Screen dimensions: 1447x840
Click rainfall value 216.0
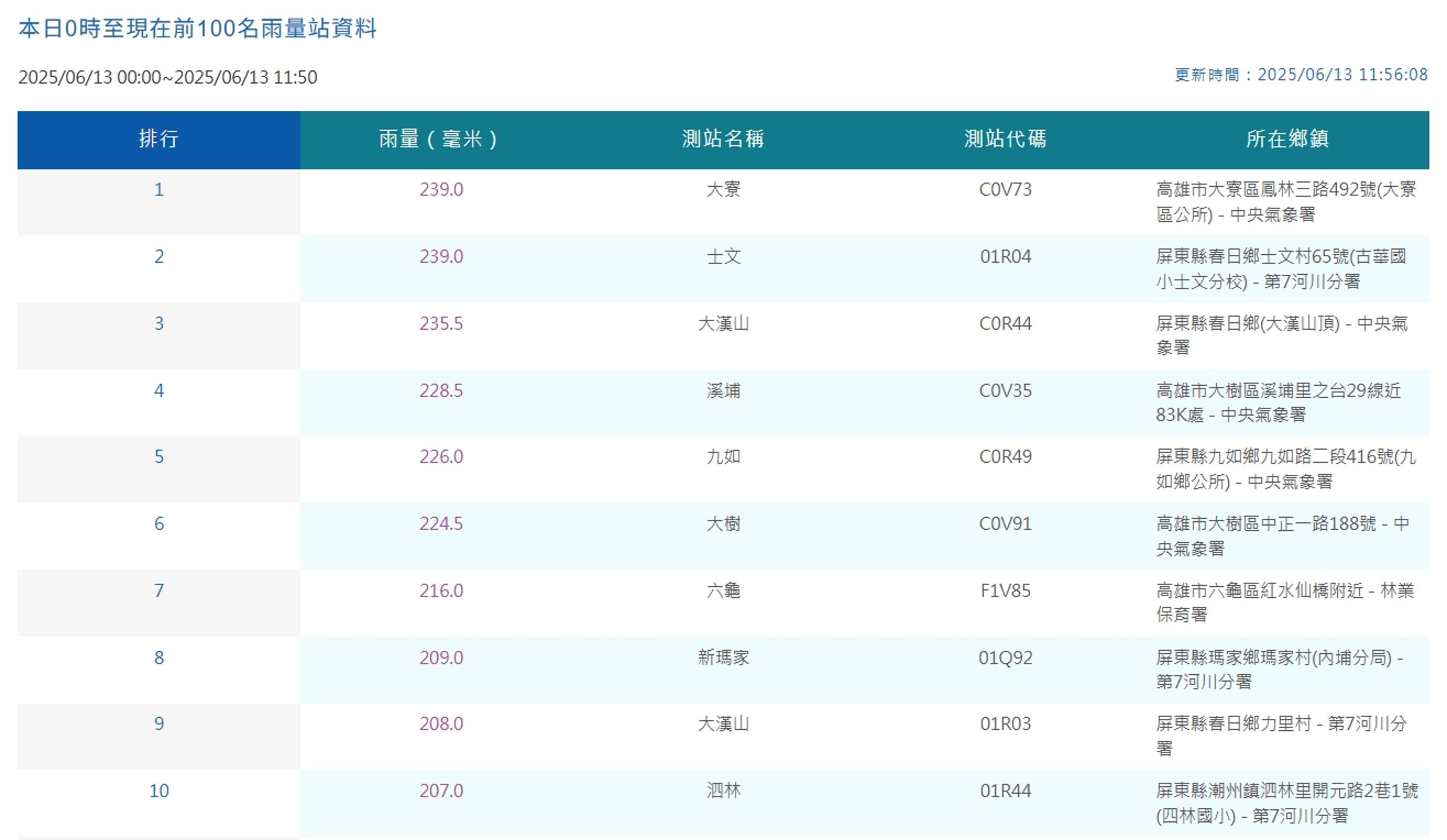coord(441,591)
